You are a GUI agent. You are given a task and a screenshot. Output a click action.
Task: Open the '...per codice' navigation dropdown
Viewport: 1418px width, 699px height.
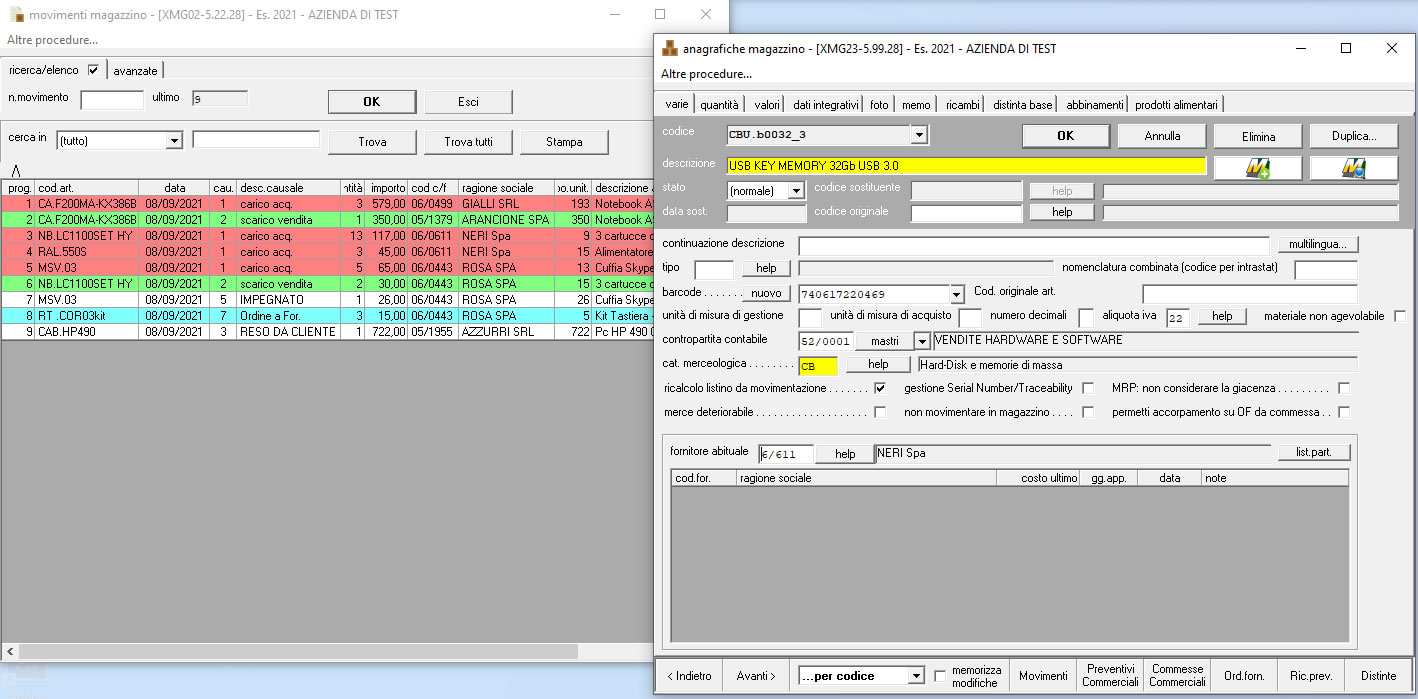coord(916,676)
